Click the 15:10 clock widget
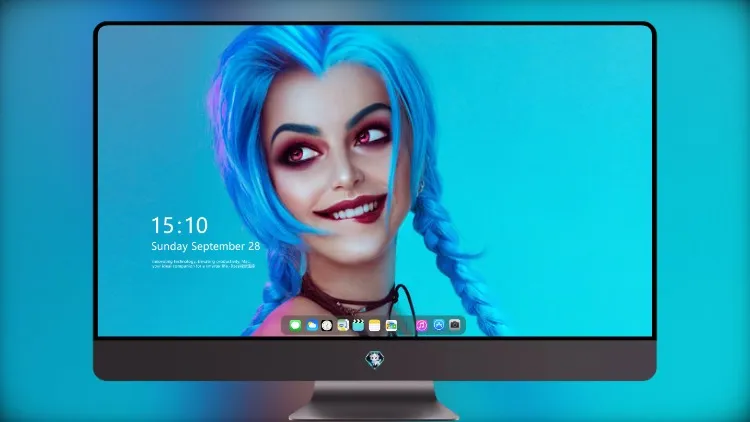 click(180, 225)
